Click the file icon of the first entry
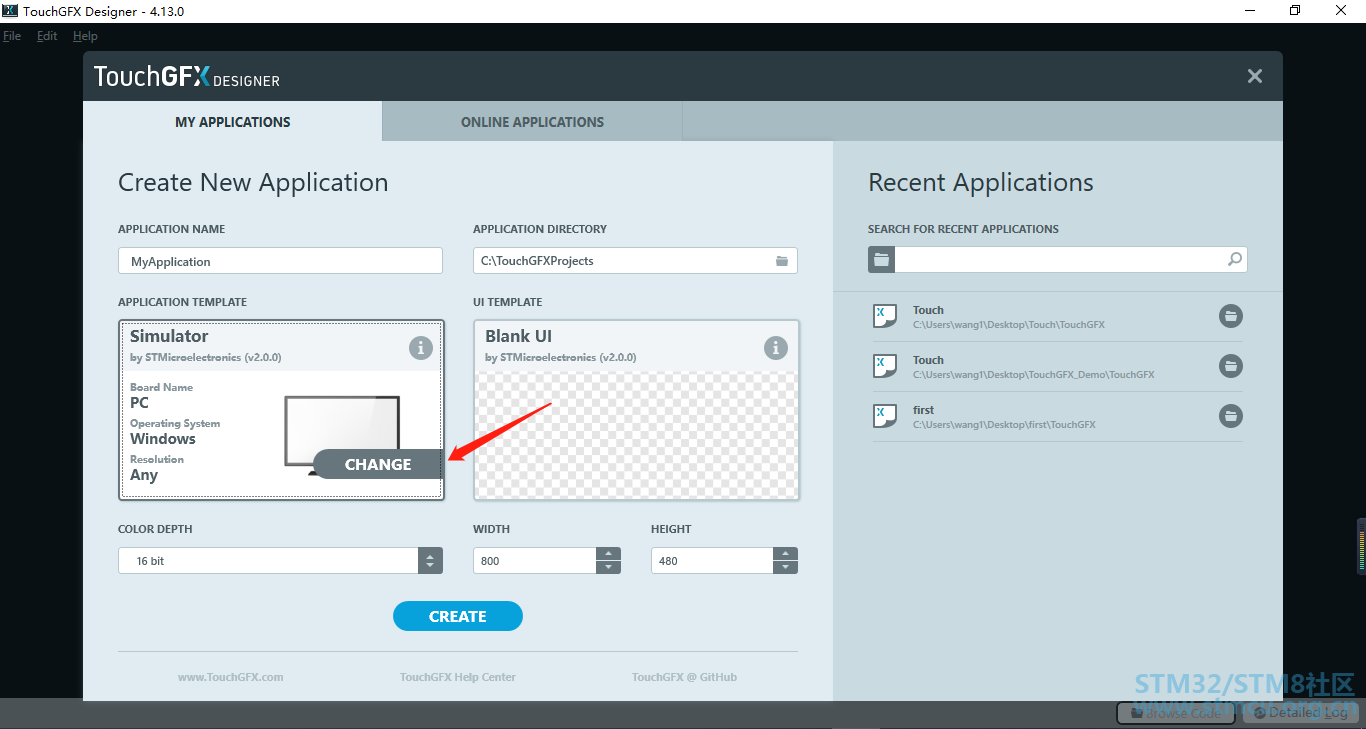Viewport: 1366px width, 729px height. pos(885,416)
